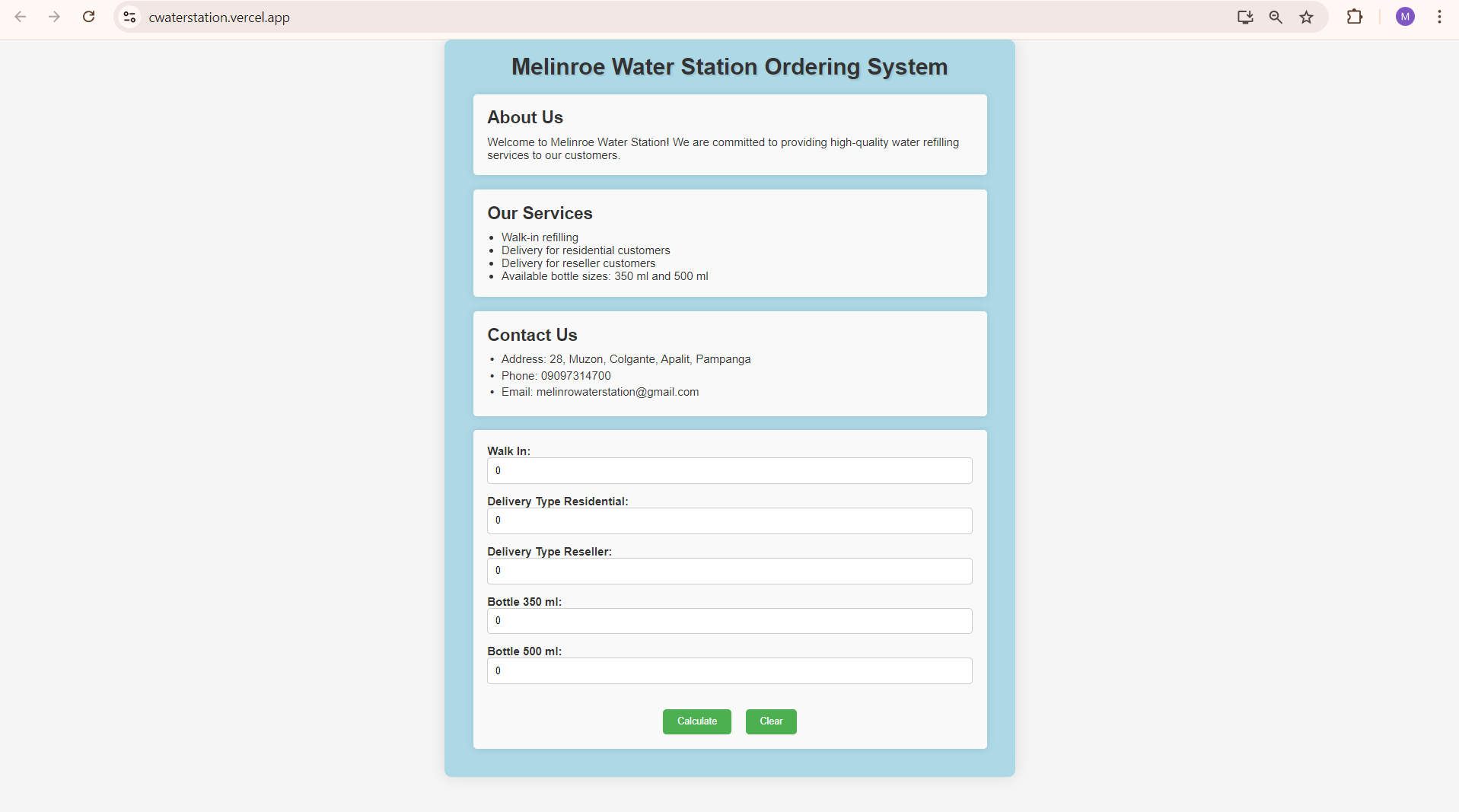This screenshot has height=812, width=1459.
Task: Click the browser back navigation arrow
Action: tap(21, 17)
